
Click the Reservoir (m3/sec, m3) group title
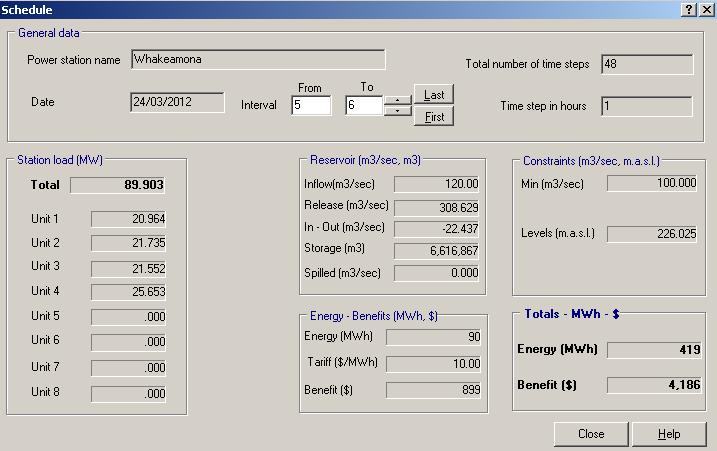[365, 160]
